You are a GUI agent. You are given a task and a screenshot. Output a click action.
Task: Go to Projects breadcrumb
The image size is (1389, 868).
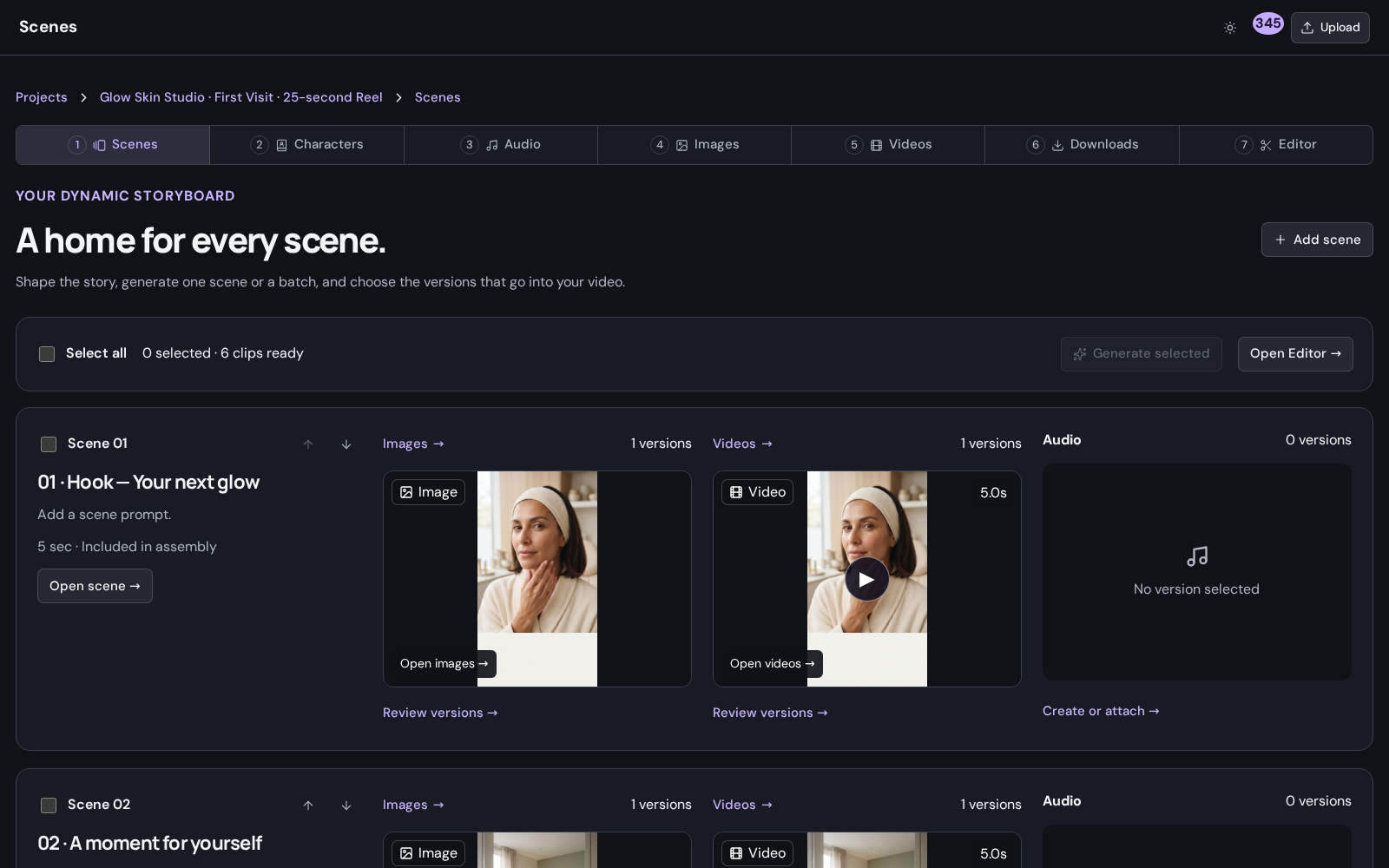(x=42, y=97)
